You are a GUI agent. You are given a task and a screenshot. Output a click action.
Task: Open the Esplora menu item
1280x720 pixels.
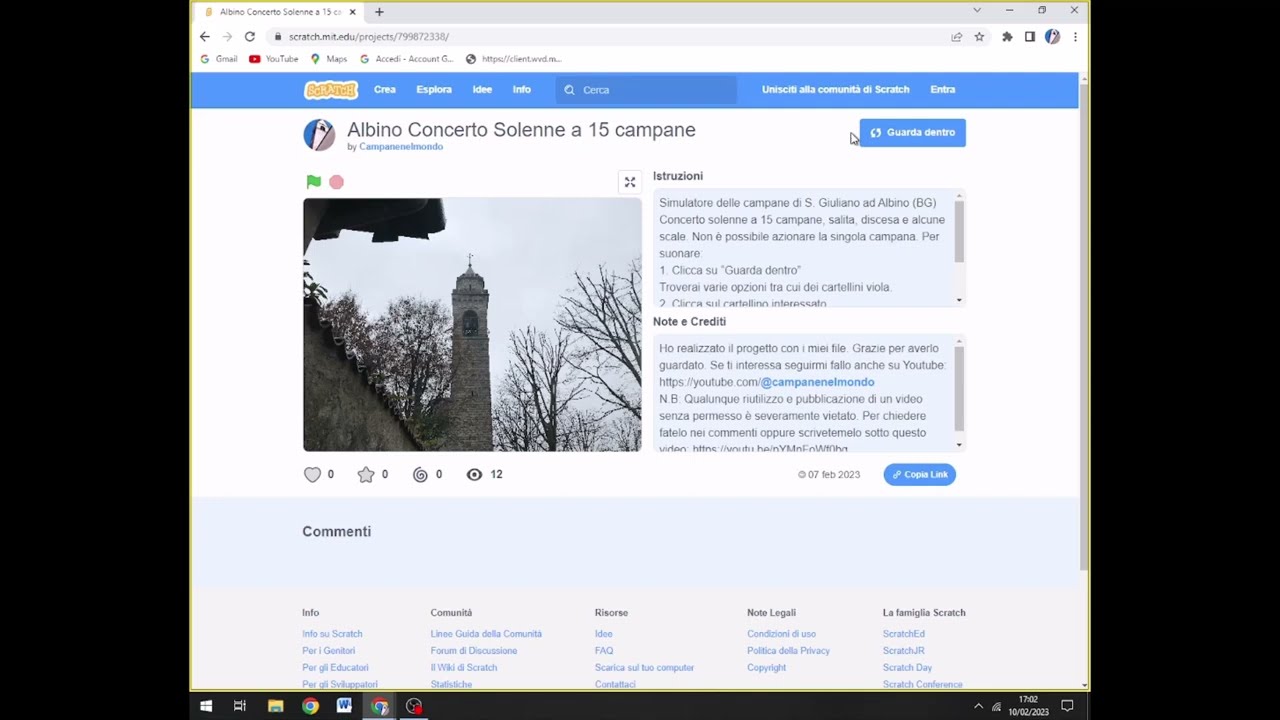(x=434, y=90)
